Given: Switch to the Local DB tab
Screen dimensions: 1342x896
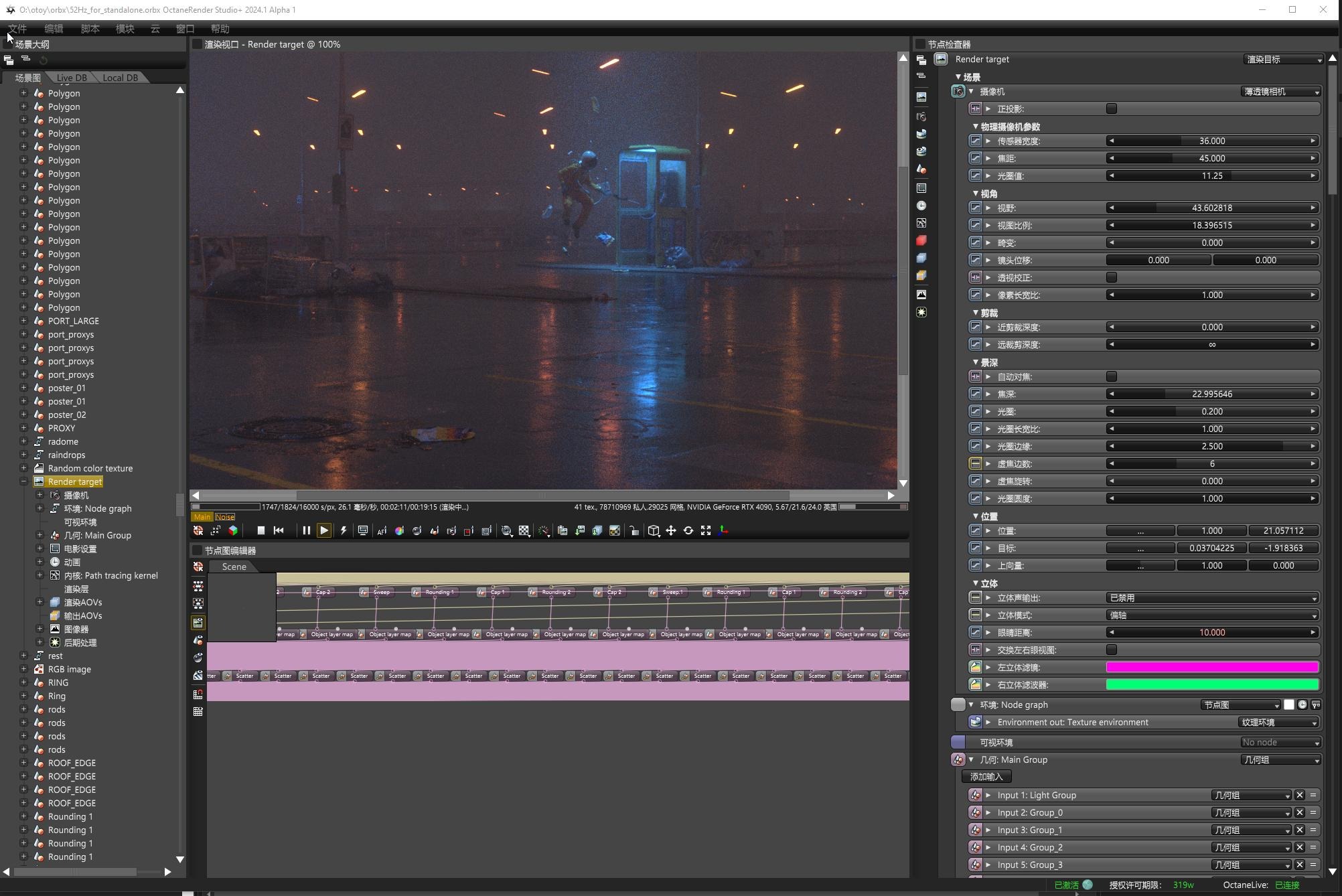Looking at the screenshot, I should 120,78.
